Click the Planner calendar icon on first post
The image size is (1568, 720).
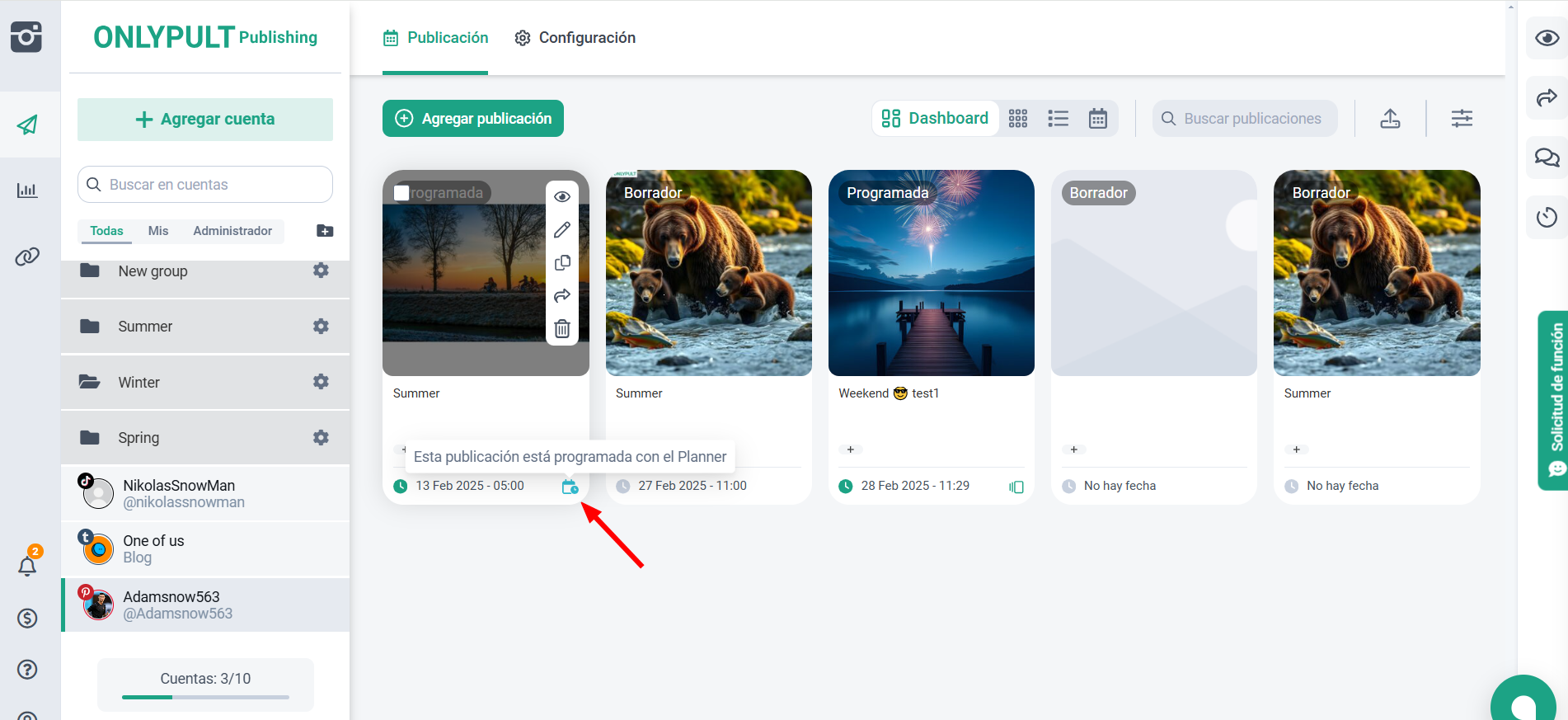(570, 487)
